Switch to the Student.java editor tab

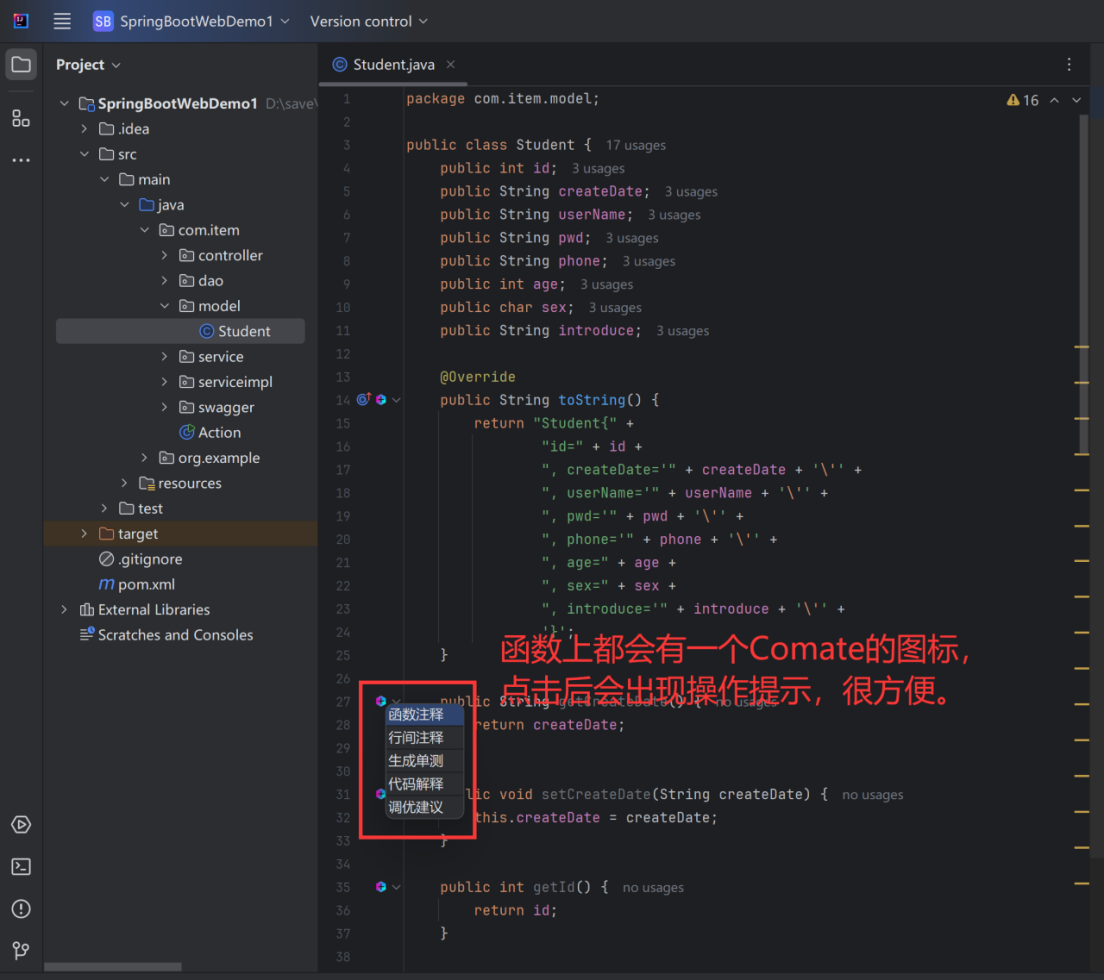(393, 64)
